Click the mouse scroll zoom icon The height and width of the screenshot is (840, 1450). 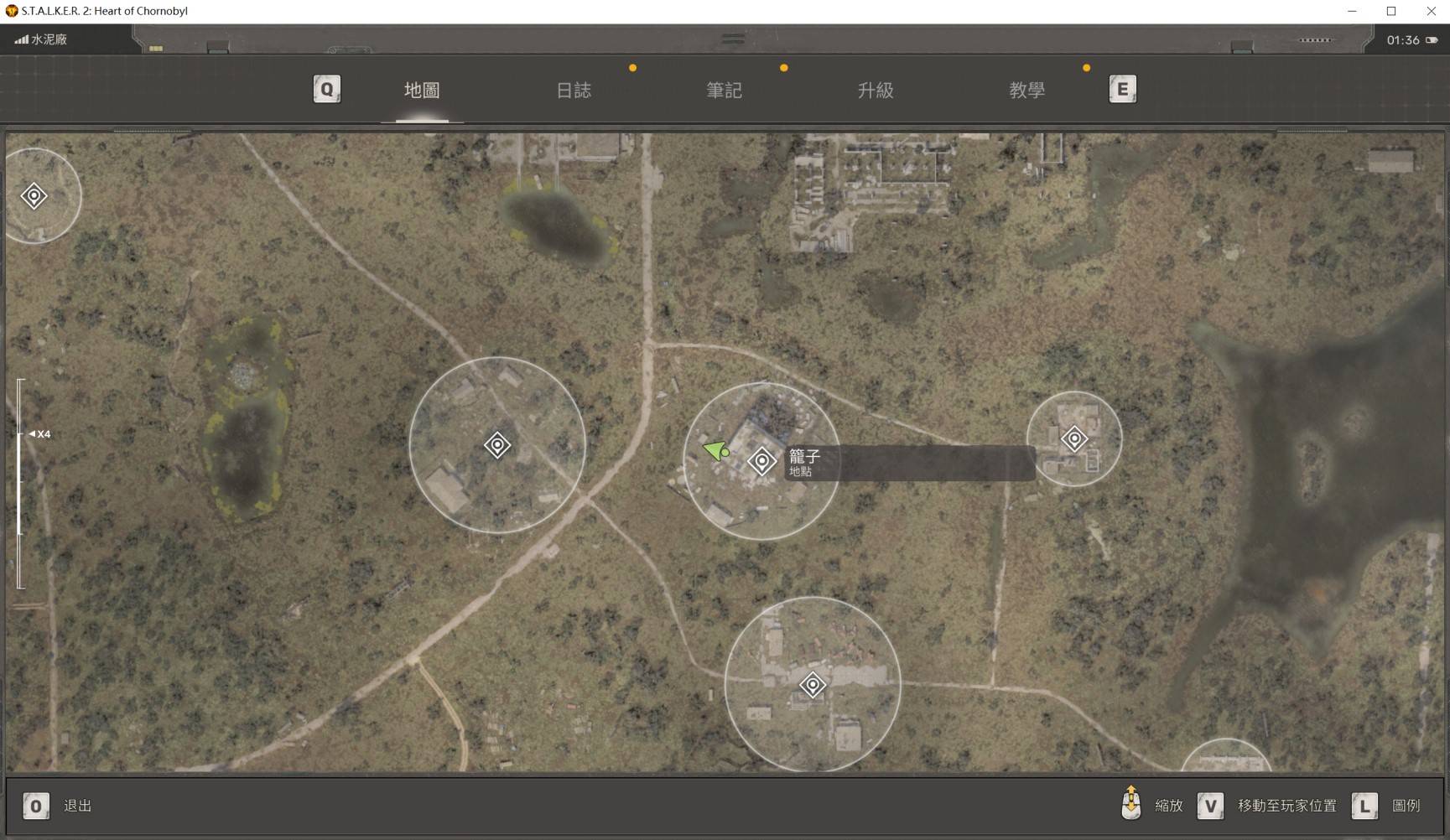[x=1130, y=802]
